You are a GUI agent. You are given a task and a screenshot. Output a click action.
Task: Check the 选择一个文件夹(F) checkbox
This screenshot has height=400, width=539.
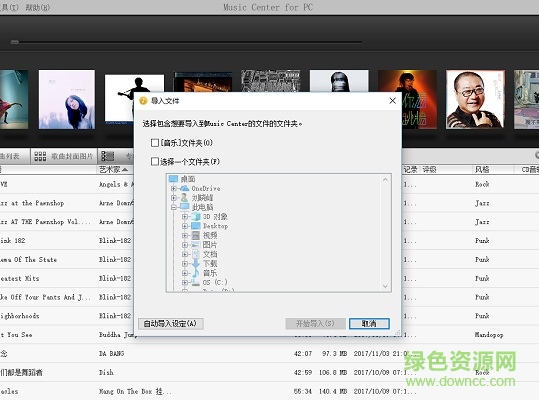coord(155,161)
